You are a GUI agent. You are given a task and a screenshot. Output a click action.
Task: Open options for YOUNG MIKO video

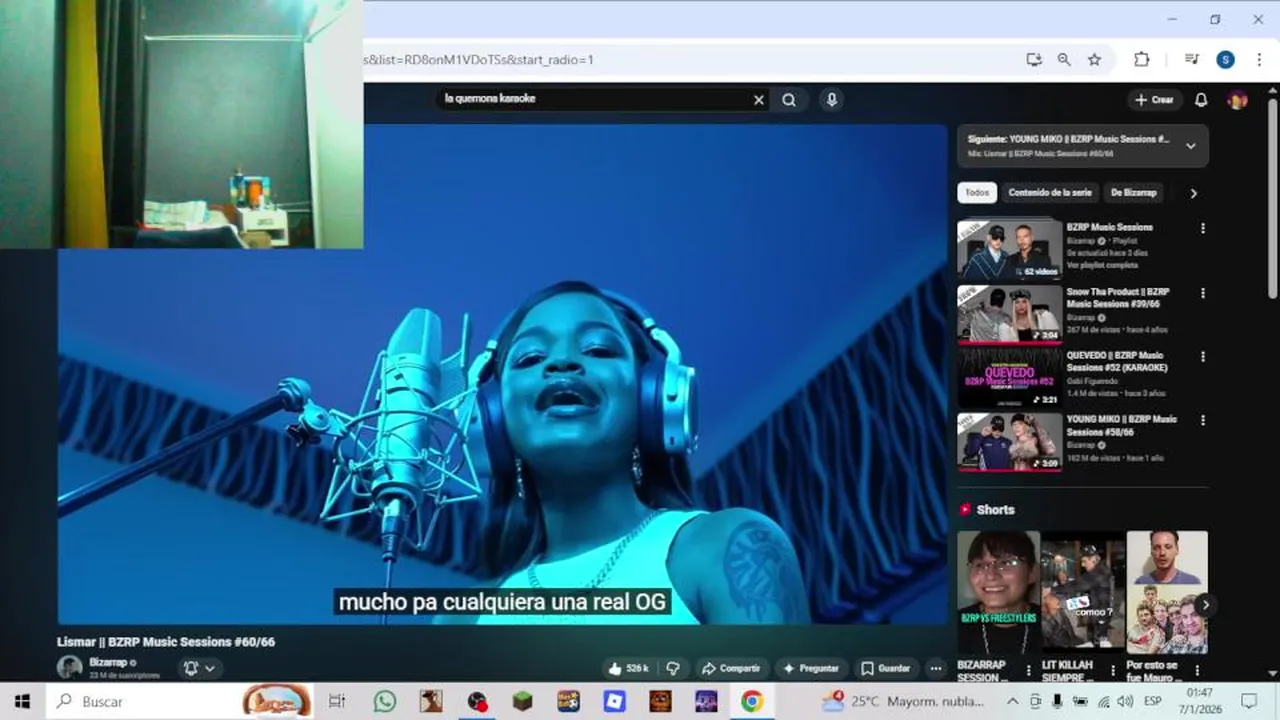click(x=1202, y=421)
